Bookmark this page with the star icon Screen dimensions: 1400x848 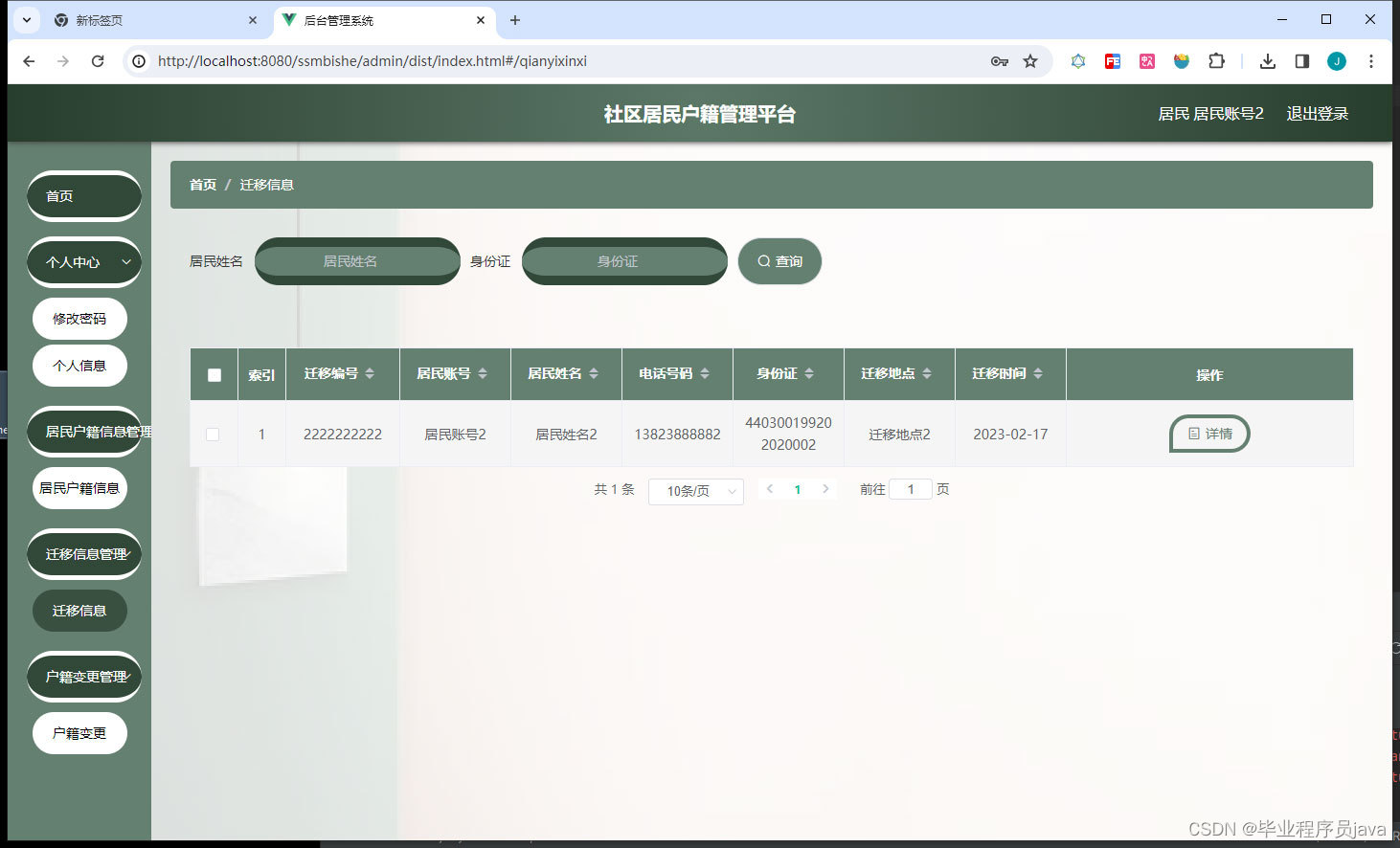click(x=1030, y=61)
